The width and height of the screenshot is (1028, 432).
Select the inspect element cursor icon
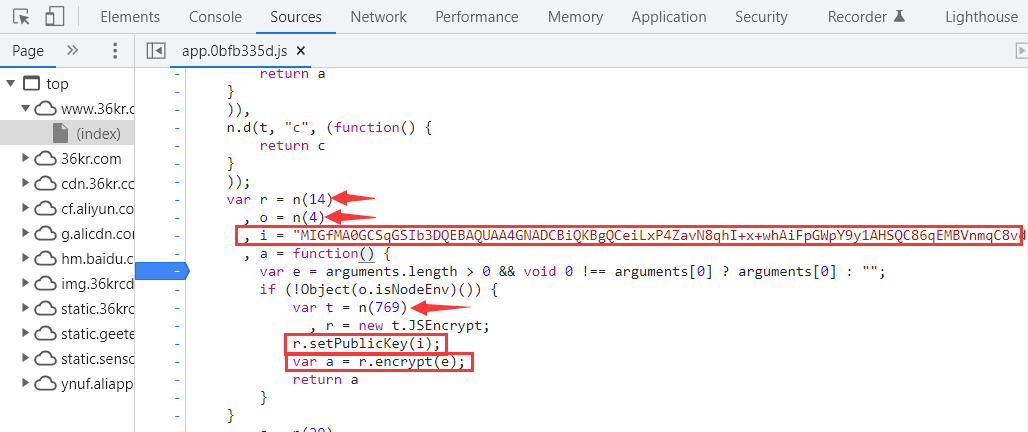coord(22,17)
